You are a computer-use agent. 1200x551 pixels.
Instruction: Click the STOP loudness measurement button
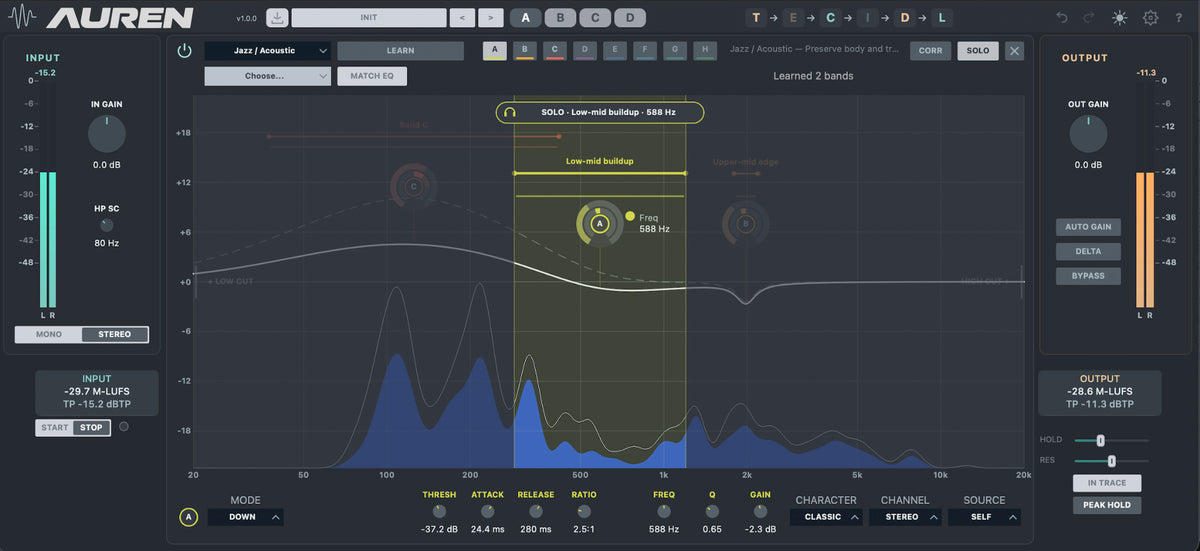[x=91, y=427]
